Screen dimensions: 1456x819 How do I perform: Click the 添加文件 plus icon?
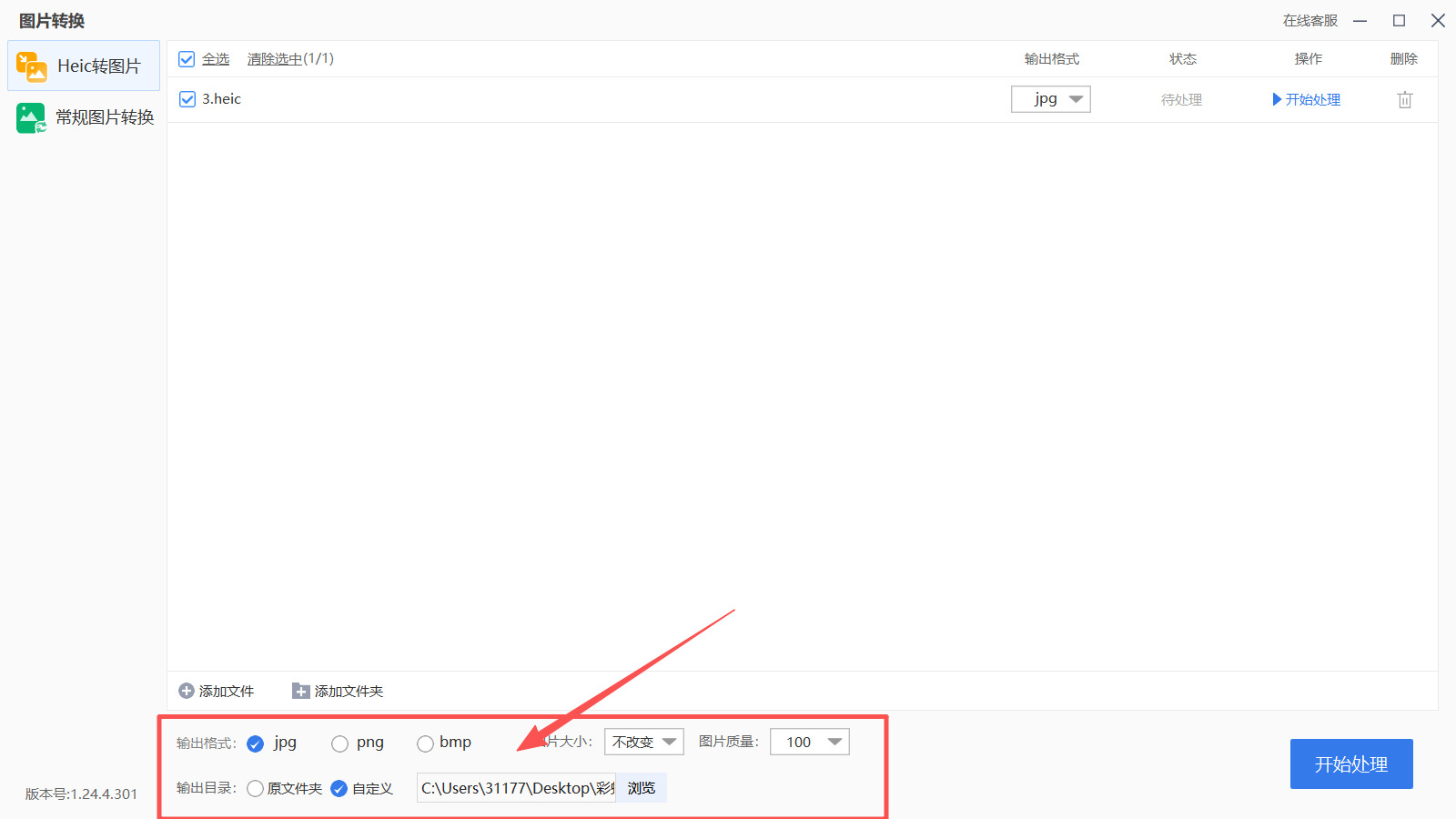click(187, 692)
